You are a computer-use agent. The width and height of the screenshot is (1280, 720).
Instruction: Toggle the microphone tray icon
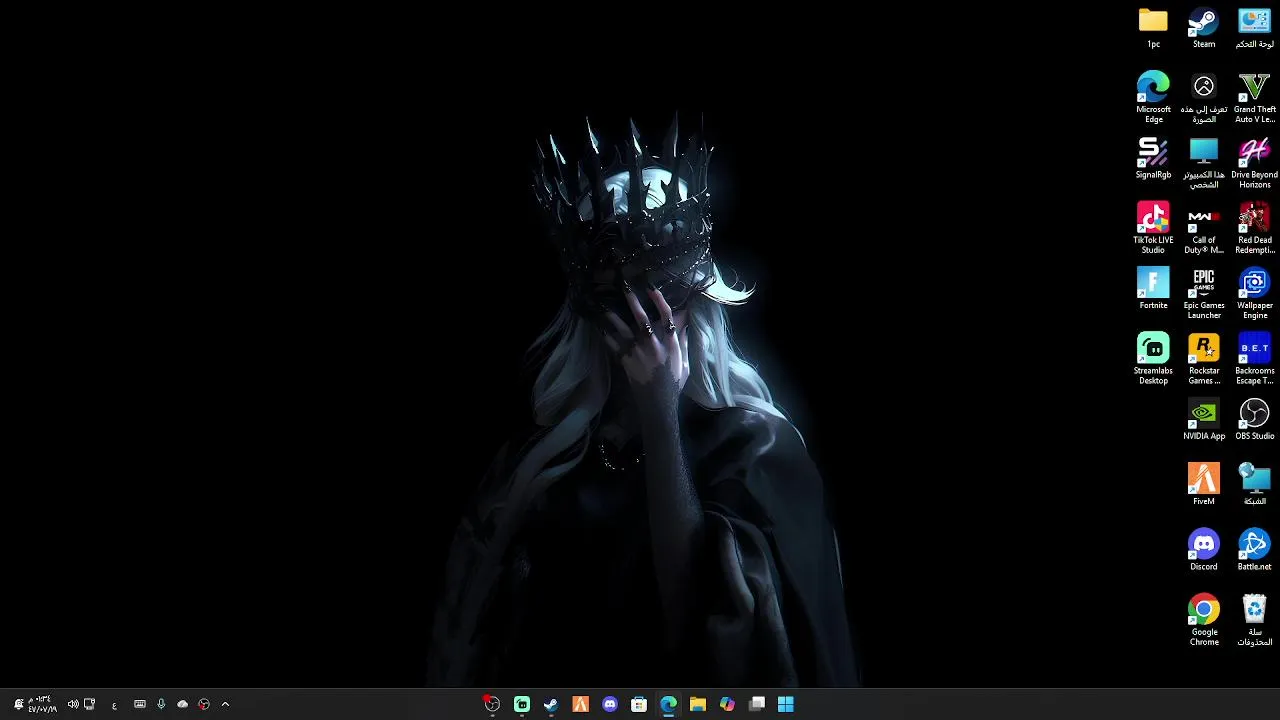[x=161, y=704]
